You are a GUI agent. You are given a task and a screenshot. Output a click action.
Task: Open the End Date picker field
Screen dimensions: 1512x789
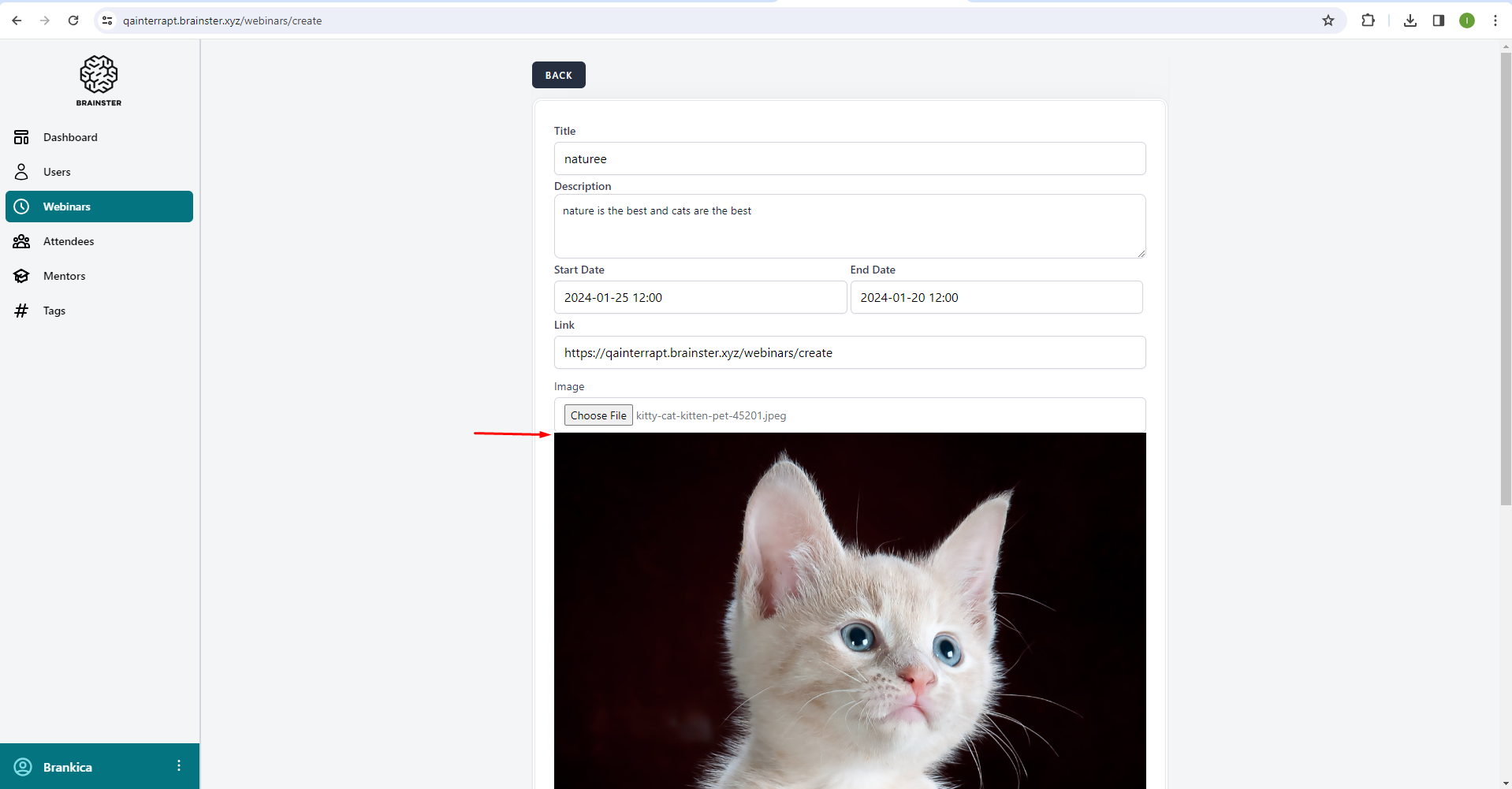point(996,297)
